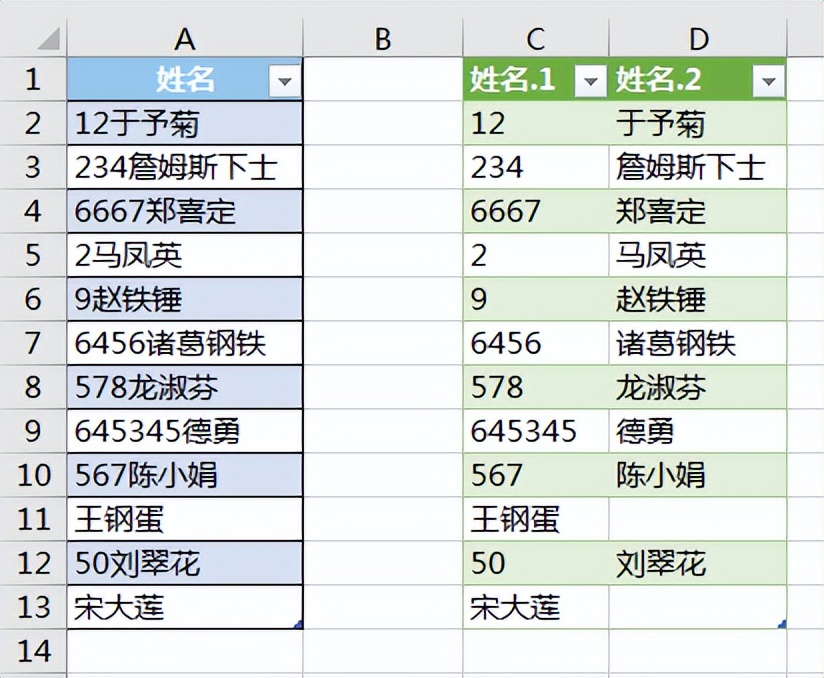Click cell containing 2马凤英
Viewport: 824px width, 678px height.
(x=185, y=255)
